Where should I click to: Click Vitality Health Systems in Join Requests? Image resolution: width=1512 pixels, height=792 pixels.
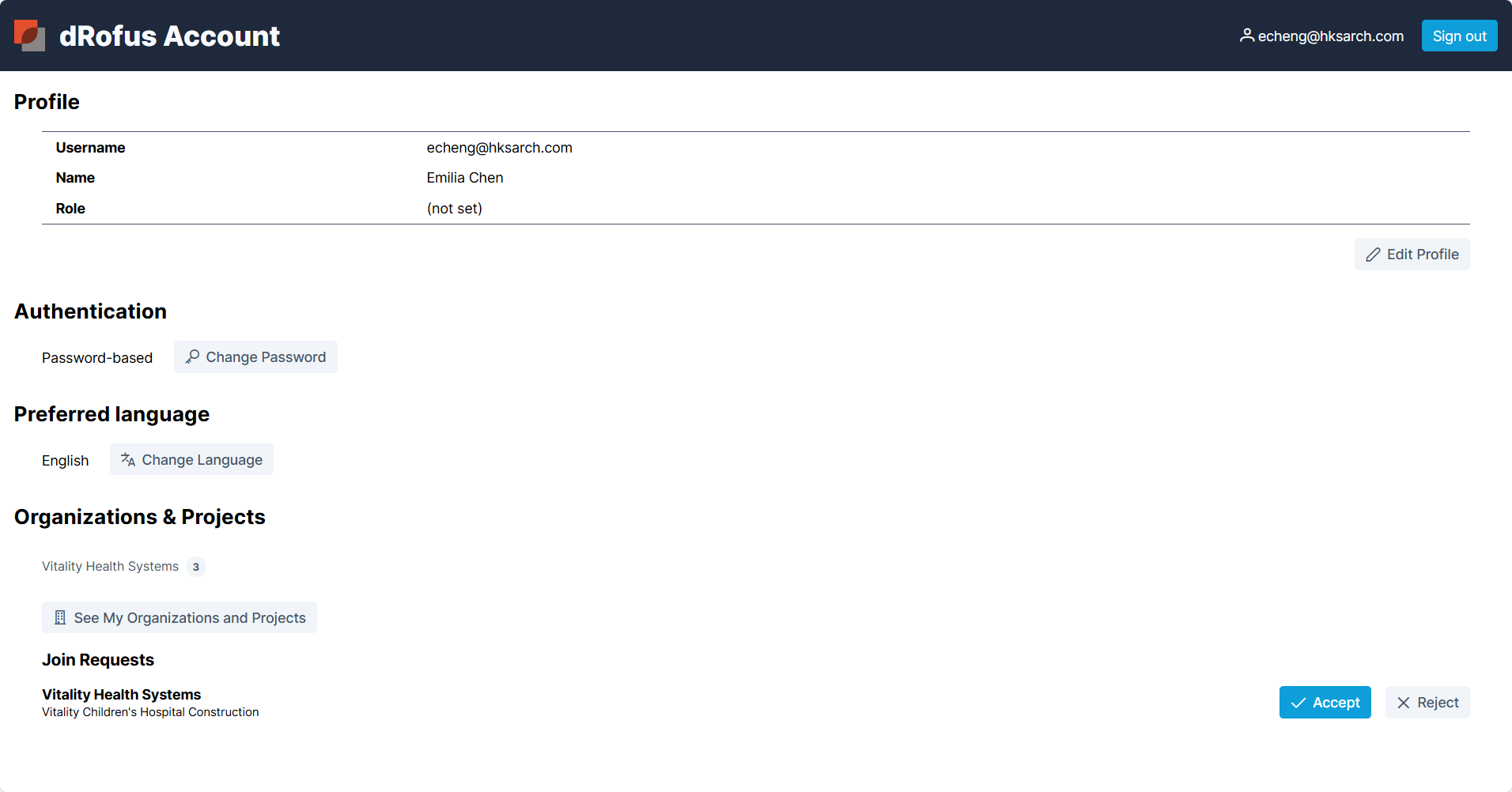point(122,695)
